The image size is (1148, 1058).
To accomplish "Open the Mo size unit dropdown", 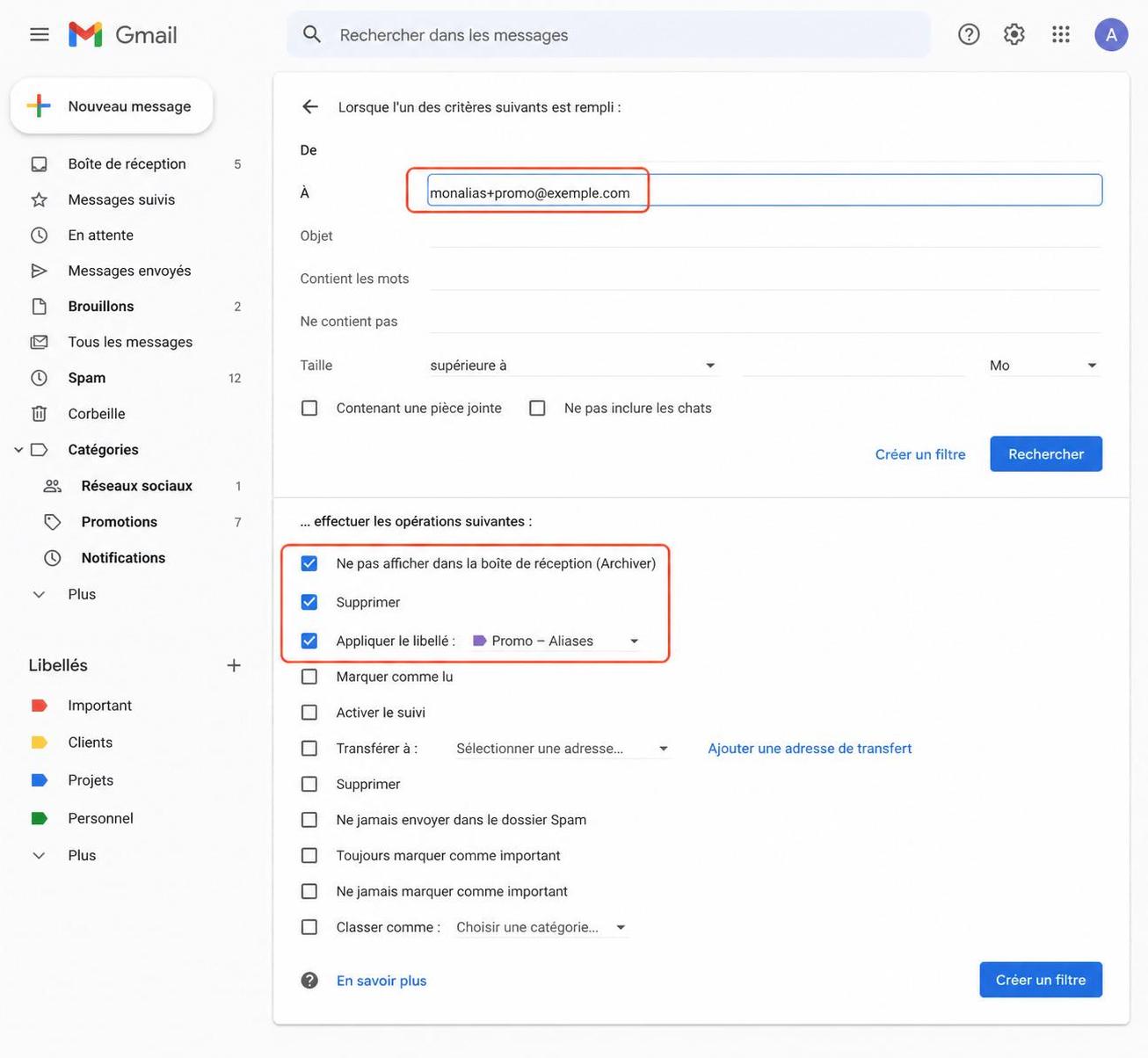I will point(1044,366).
